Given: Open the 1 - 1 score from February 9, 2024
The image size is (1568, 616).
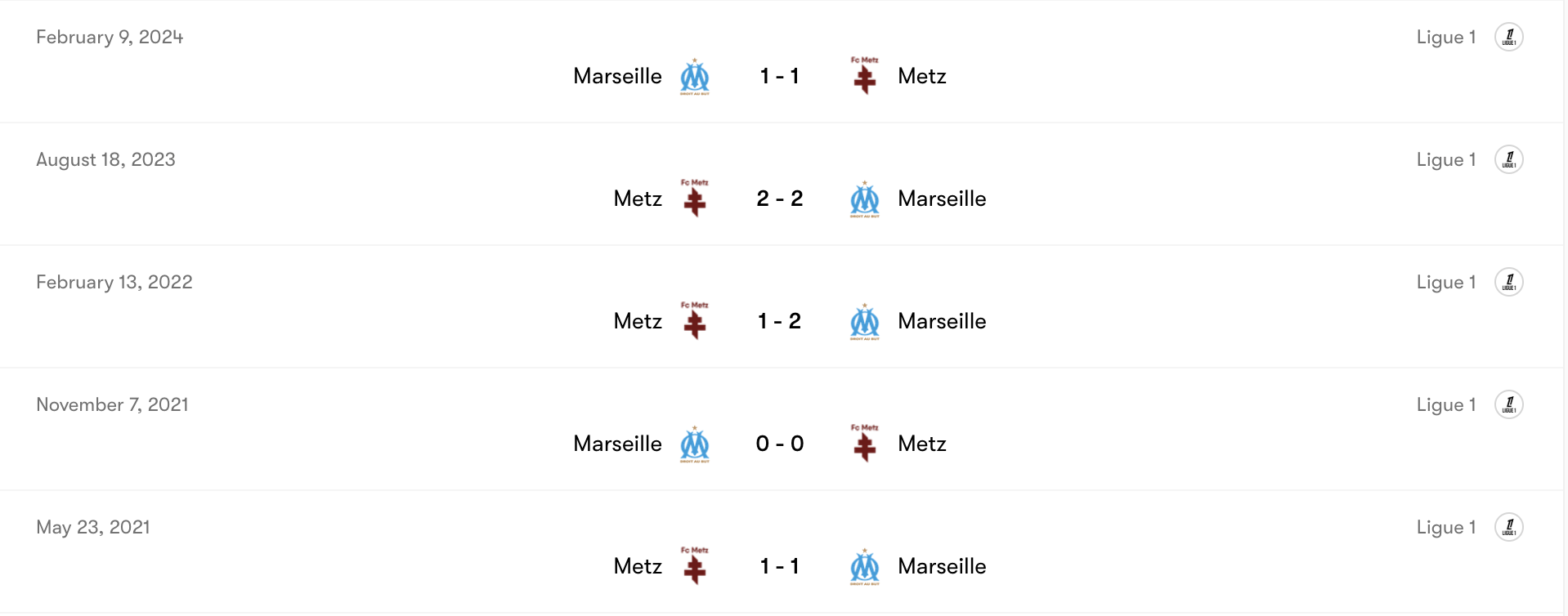Looking at the screenshot, I should coord(779,77).
